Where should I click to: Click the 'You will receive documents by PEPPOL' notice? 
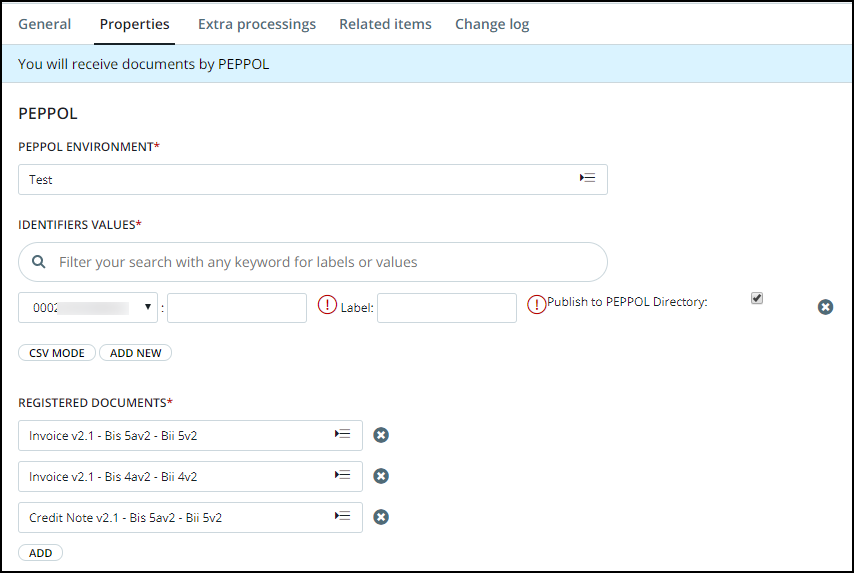[143, 64]
